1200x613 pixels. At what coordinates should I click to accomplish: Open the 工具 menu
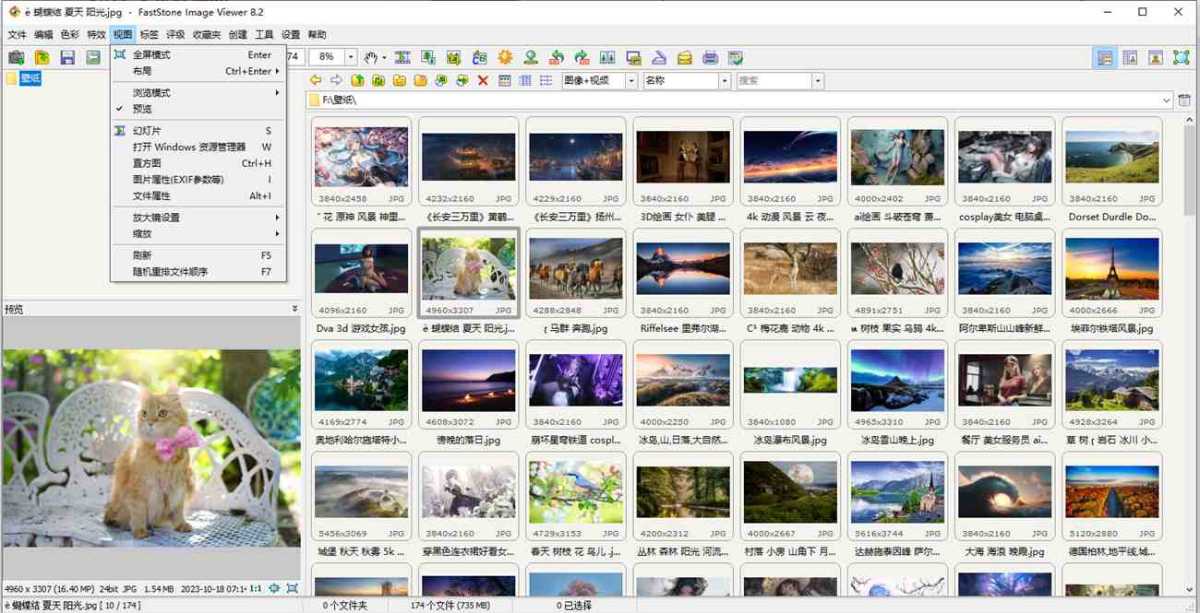coord(263,32)
